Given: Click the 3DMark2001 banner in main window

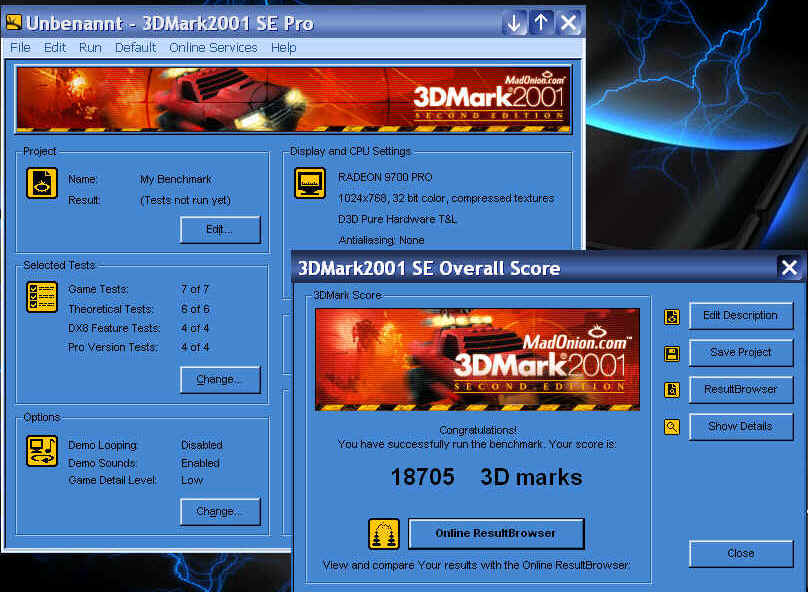Looking at the screenshot, I should pyautogui.click(x=294, y=100).
